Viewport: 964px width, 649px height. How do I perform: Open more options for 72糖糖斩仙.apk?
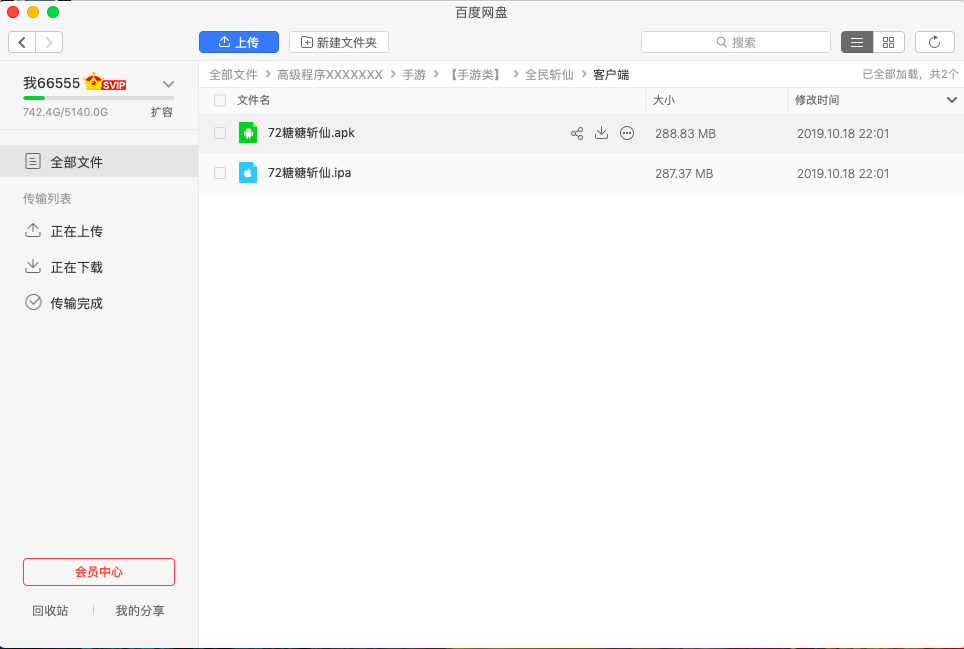627,133
